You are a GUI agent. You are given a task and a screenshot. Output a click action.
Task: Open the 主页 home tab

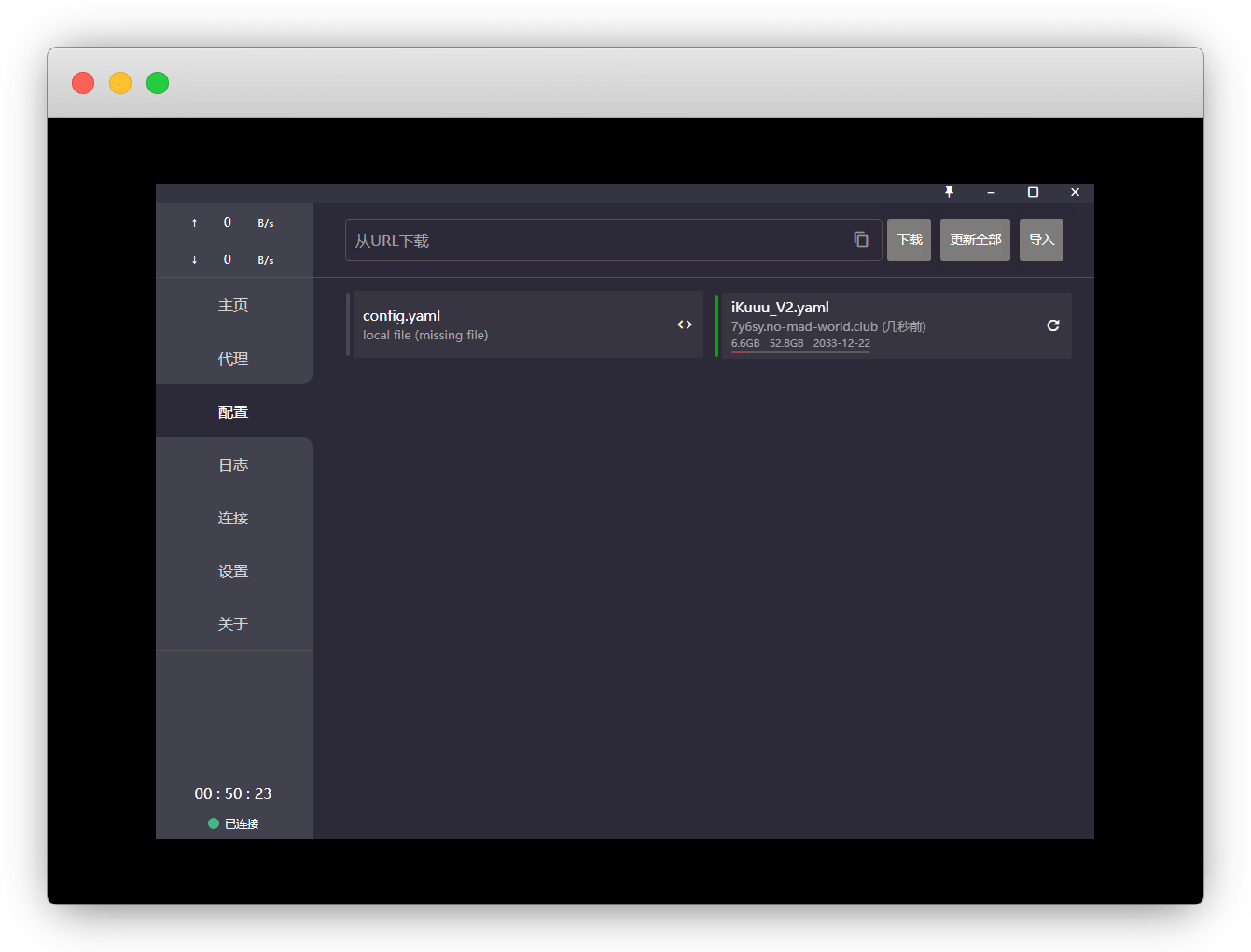tap(233, 305)
